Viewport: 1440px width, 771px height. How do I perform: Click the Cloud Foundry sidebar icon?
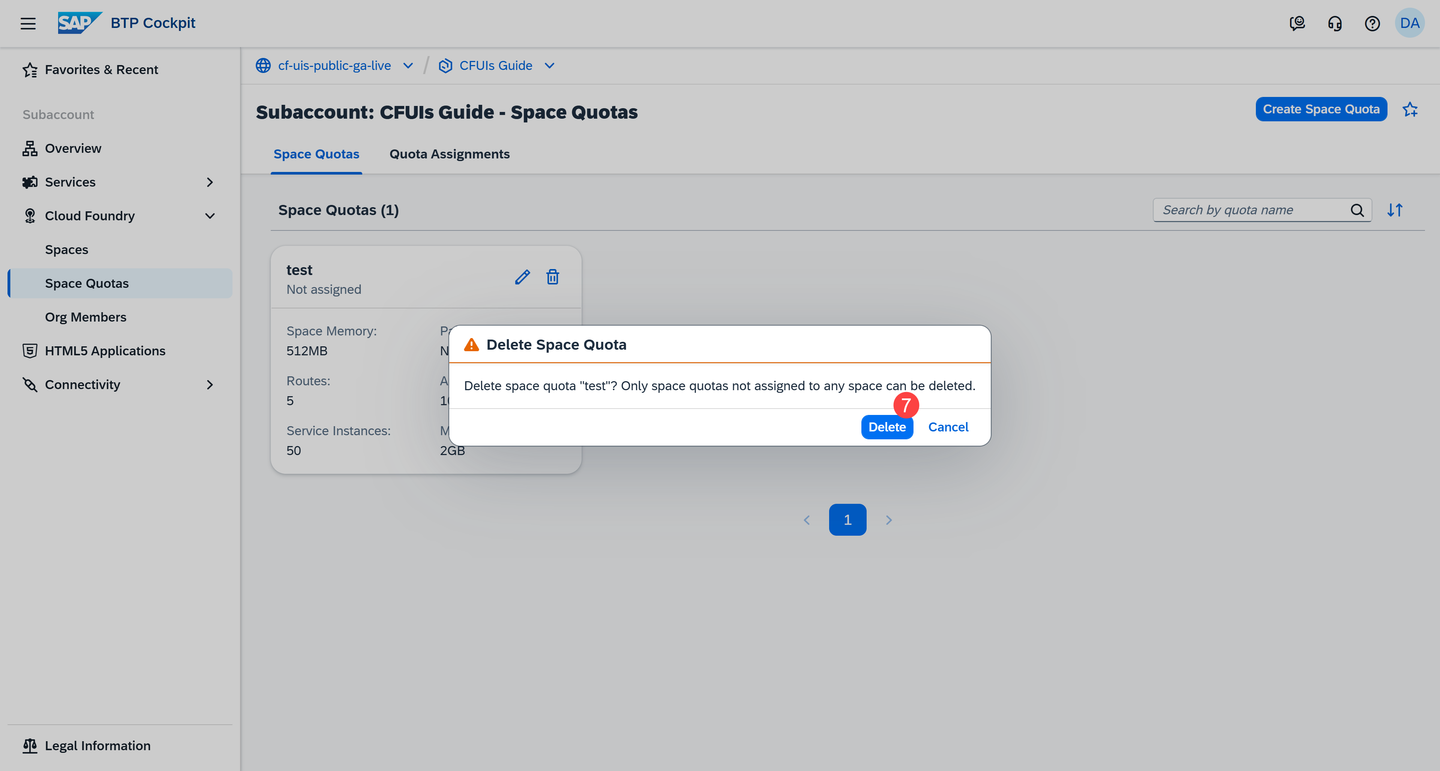[30, 216]
